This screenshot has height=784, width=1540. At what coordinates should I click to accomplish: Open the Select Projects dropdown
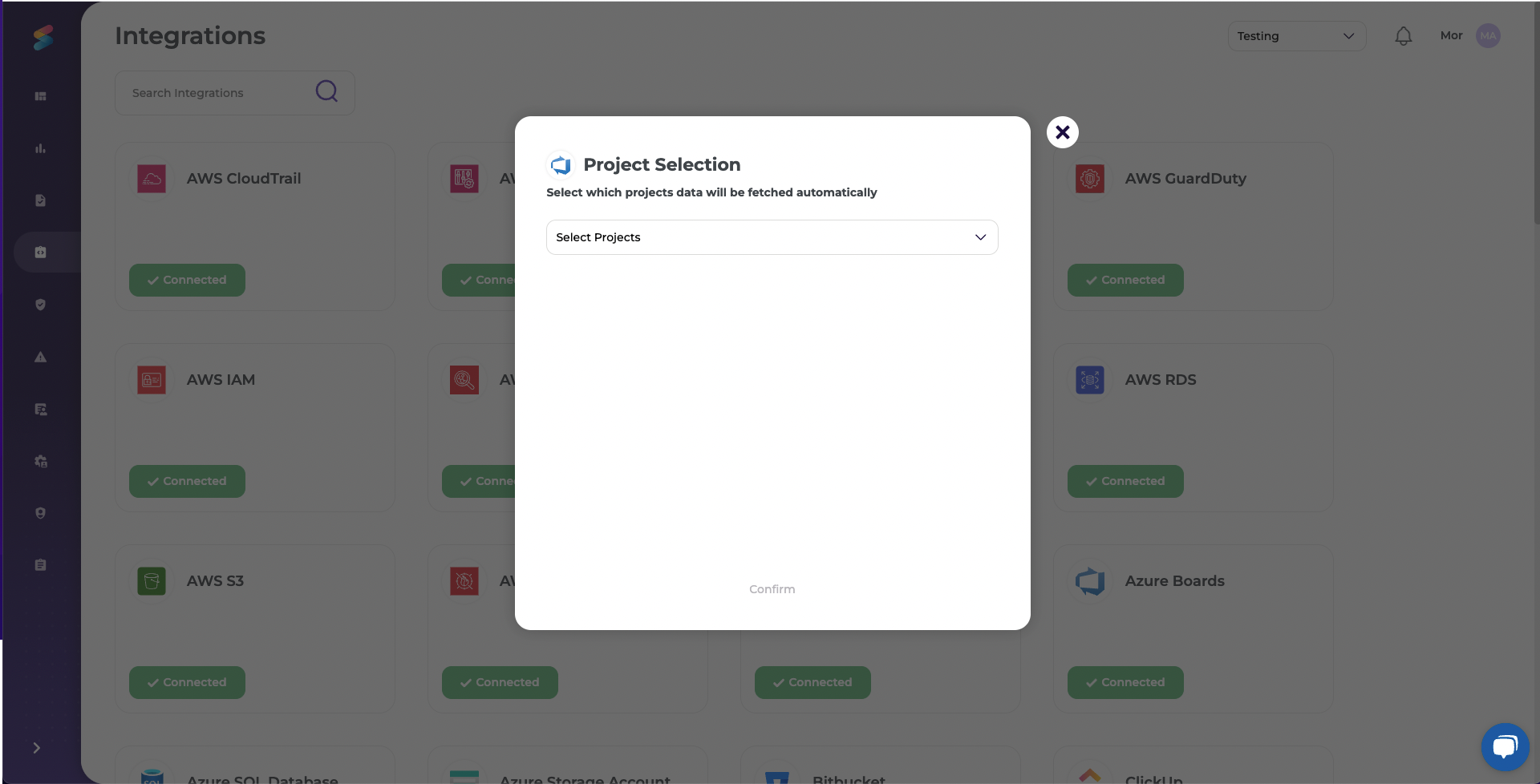(772, 237)
